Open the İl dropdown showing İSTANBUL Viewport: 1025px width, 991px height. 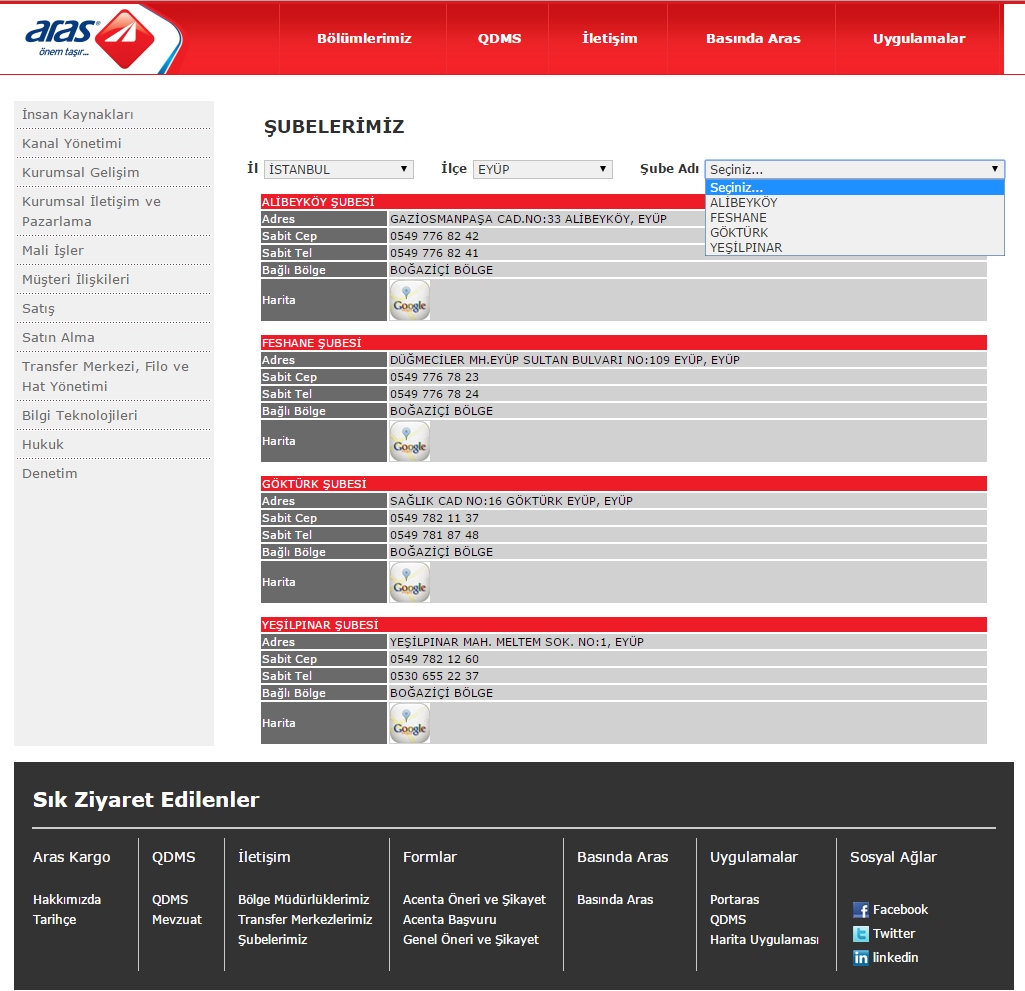tap(339, 169)
